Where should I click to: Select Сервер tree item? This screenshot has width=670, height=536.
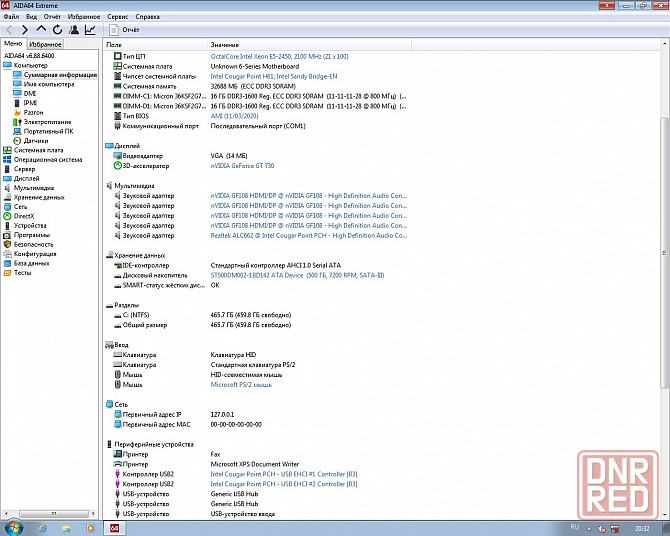click(x=20, y=169)
